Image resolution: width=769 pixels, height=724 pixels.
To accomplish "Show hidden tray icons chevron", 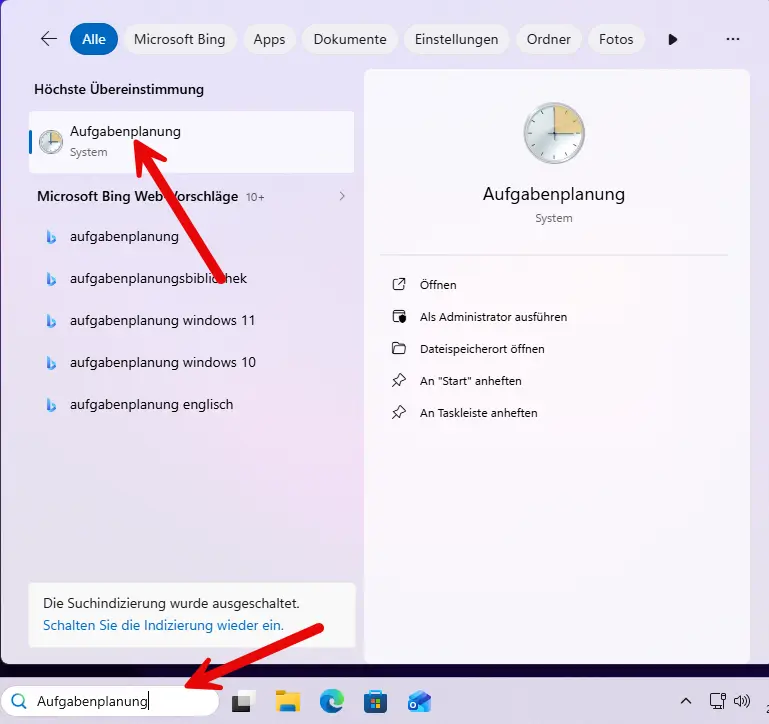I will tap(686, 701).
